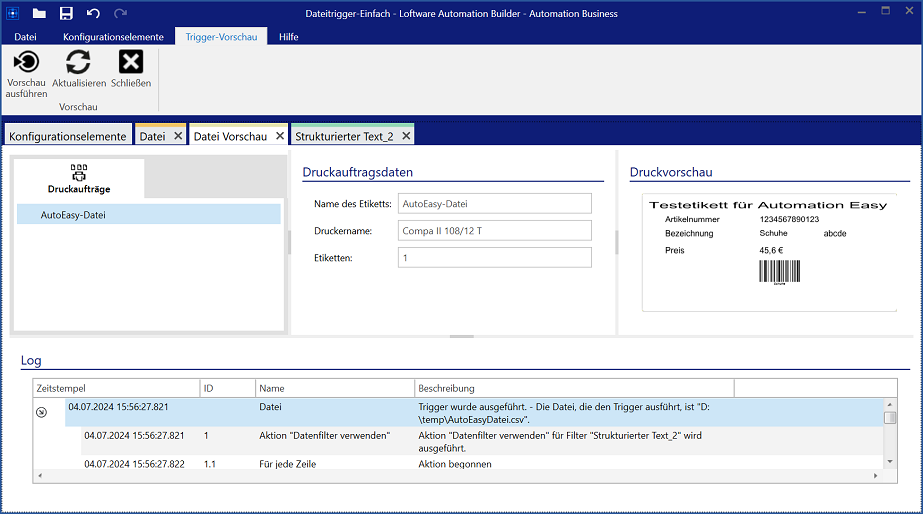Open the Konfigurationselemente ribbon tab
This screenshot has height=514, width=923.
tap(113, 37)
